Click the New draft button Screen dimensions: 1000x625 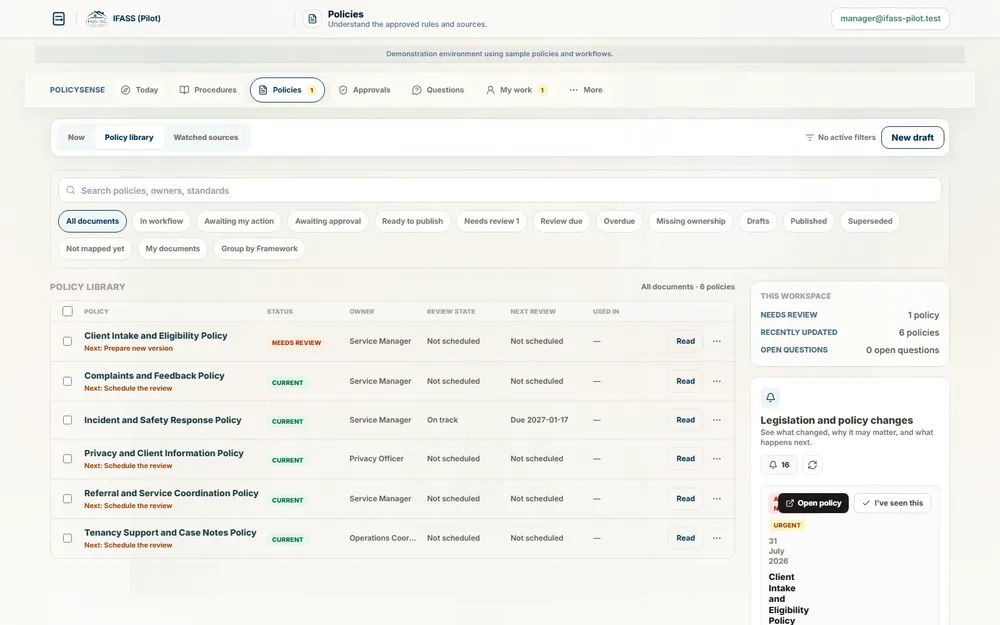click(x=912, y=138)
